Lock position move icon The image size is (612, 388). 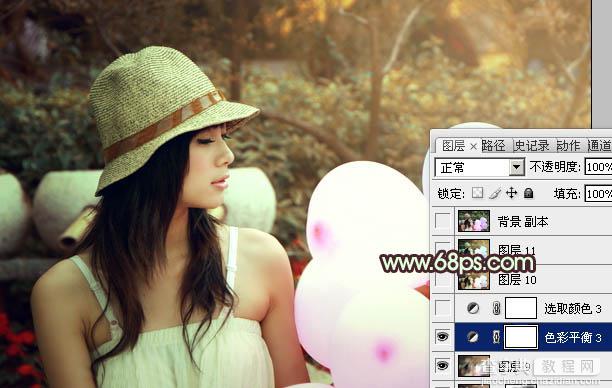click(x=511, y=193)
